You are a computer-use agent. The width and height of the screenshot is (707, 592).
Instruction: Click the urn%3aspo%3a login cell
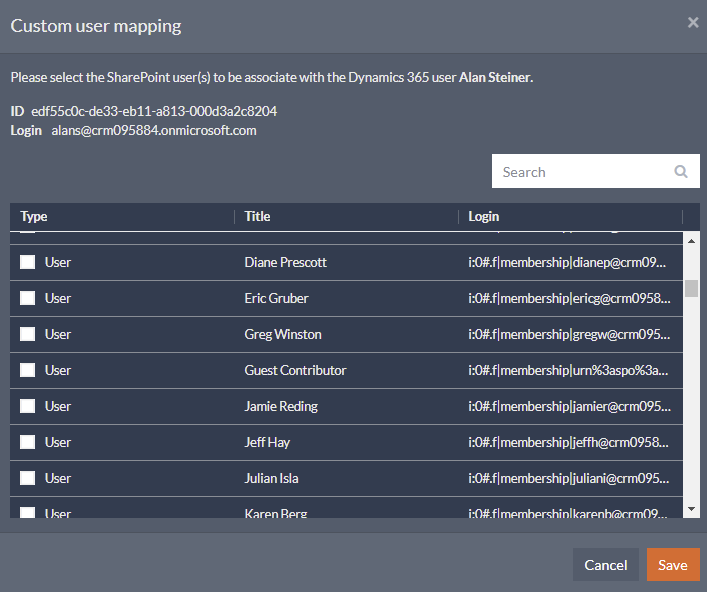point(568,371)
